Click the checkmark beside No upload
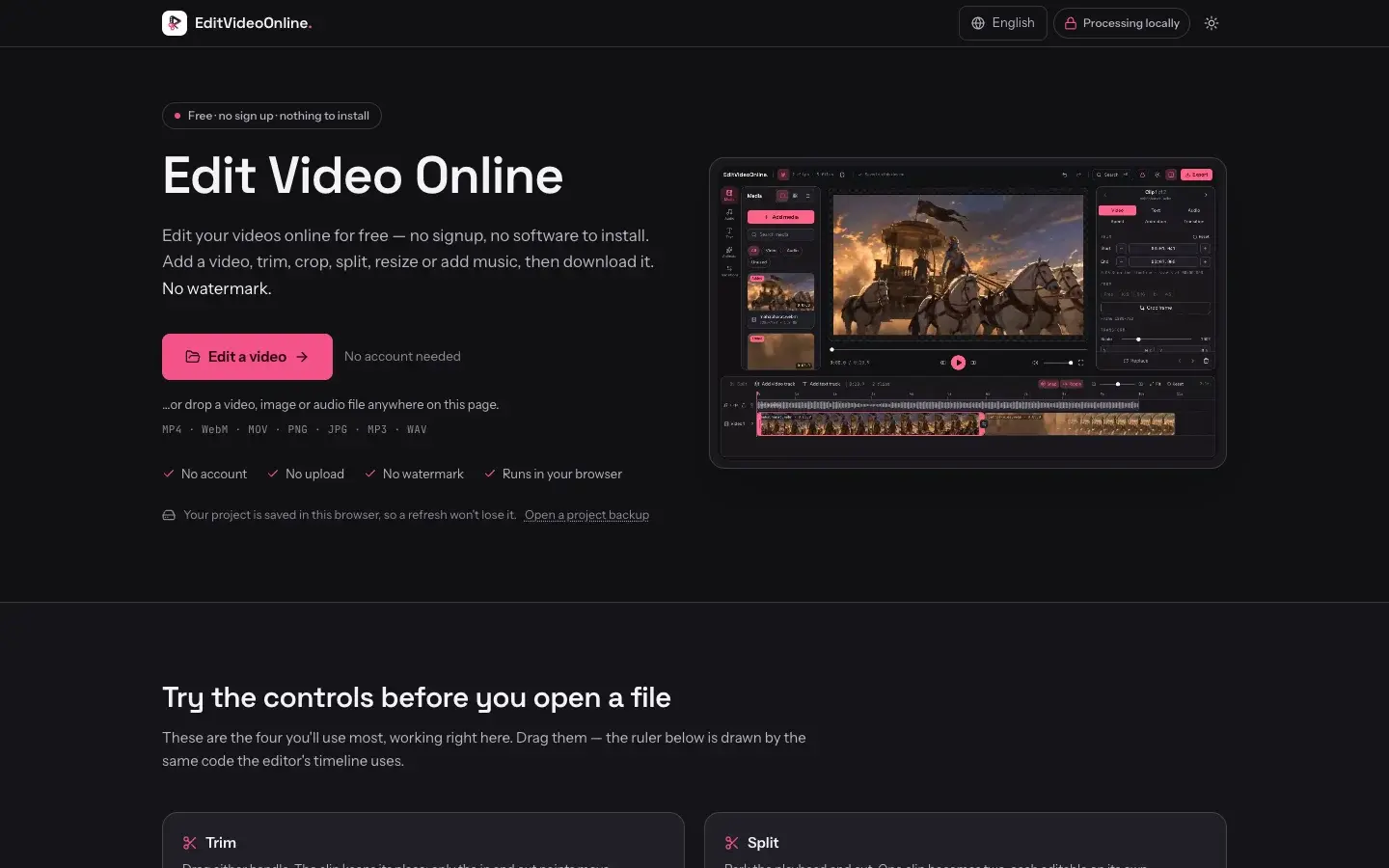The image size is (1389, 868). click(273, 474)
